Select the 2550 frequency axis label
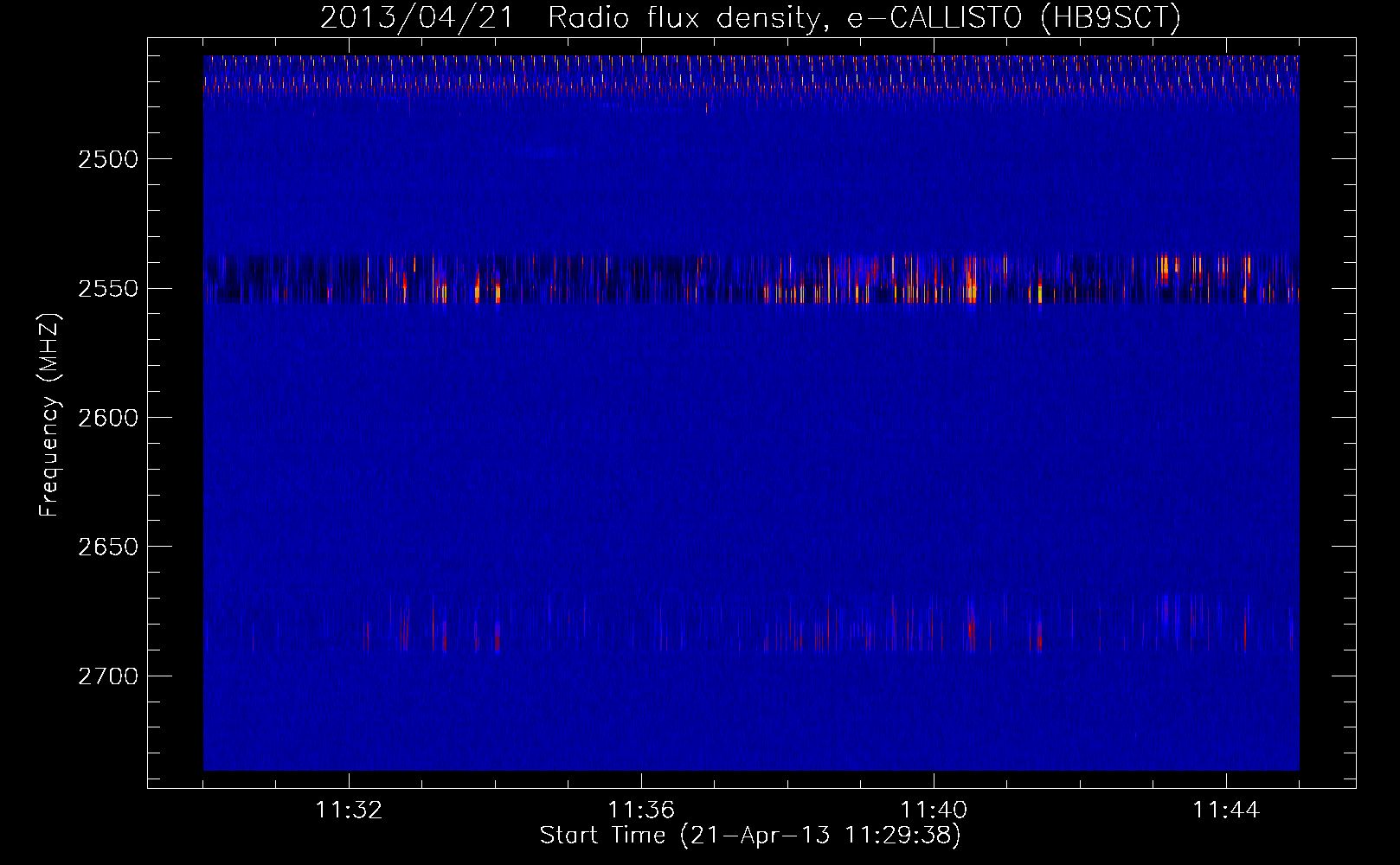The width and height of the screenshot is (1400, 865). [108, 288]
